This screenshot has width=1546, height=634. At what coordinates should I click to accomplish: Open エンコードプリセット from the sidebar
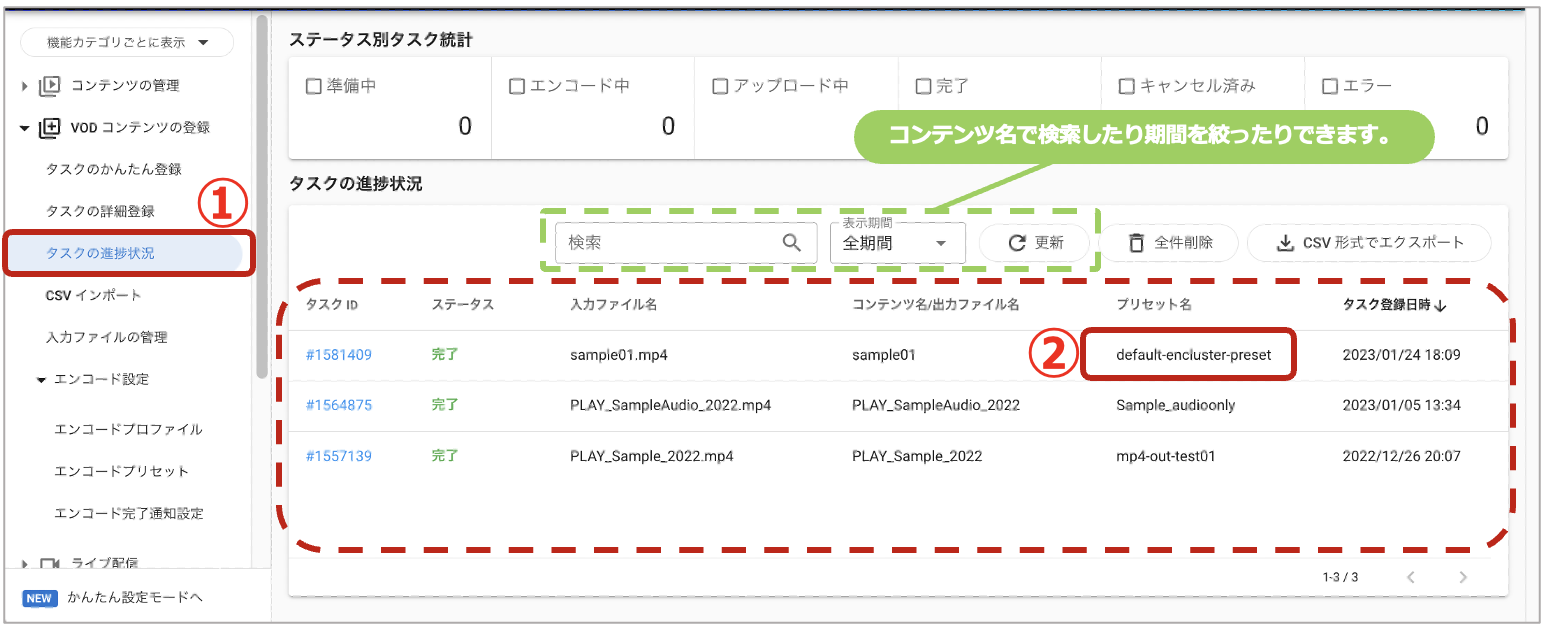tap(121, 472)
